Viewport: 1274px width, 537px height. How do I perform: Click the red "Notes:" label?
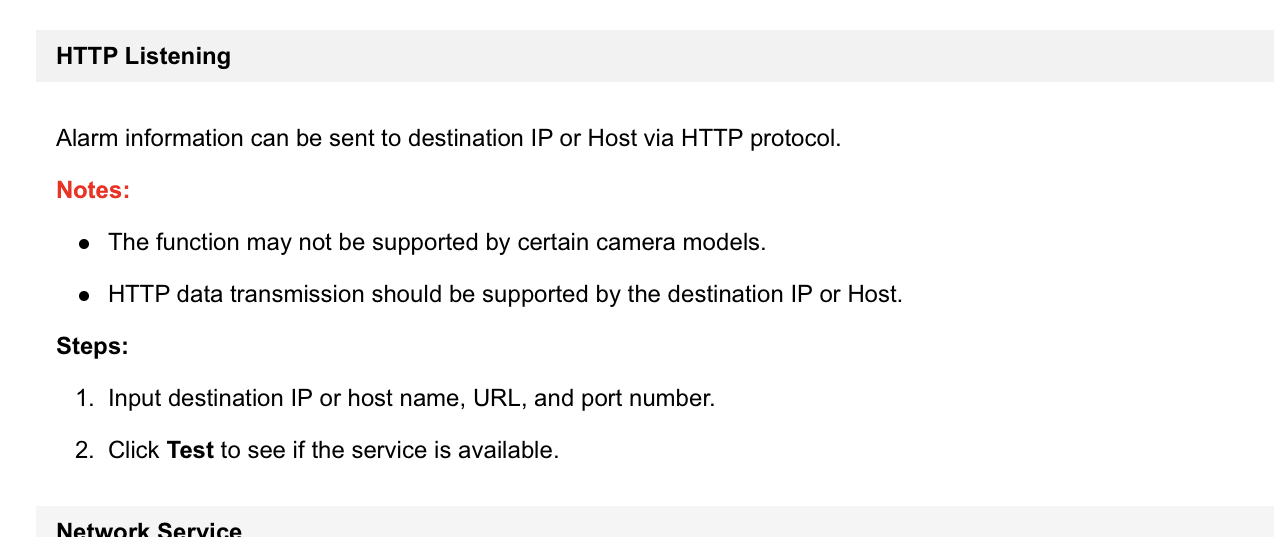[93, 190]
